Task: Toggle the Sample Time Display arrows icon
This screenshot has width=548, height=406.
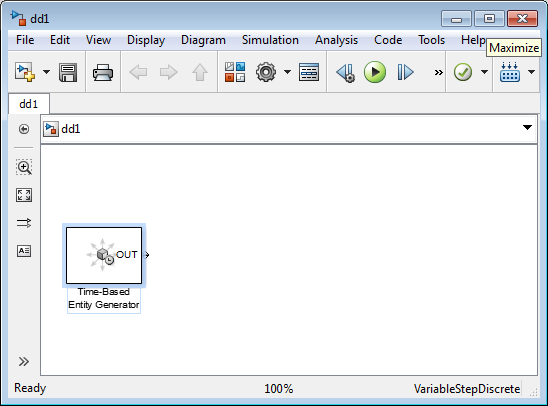Action: point(24,223)
